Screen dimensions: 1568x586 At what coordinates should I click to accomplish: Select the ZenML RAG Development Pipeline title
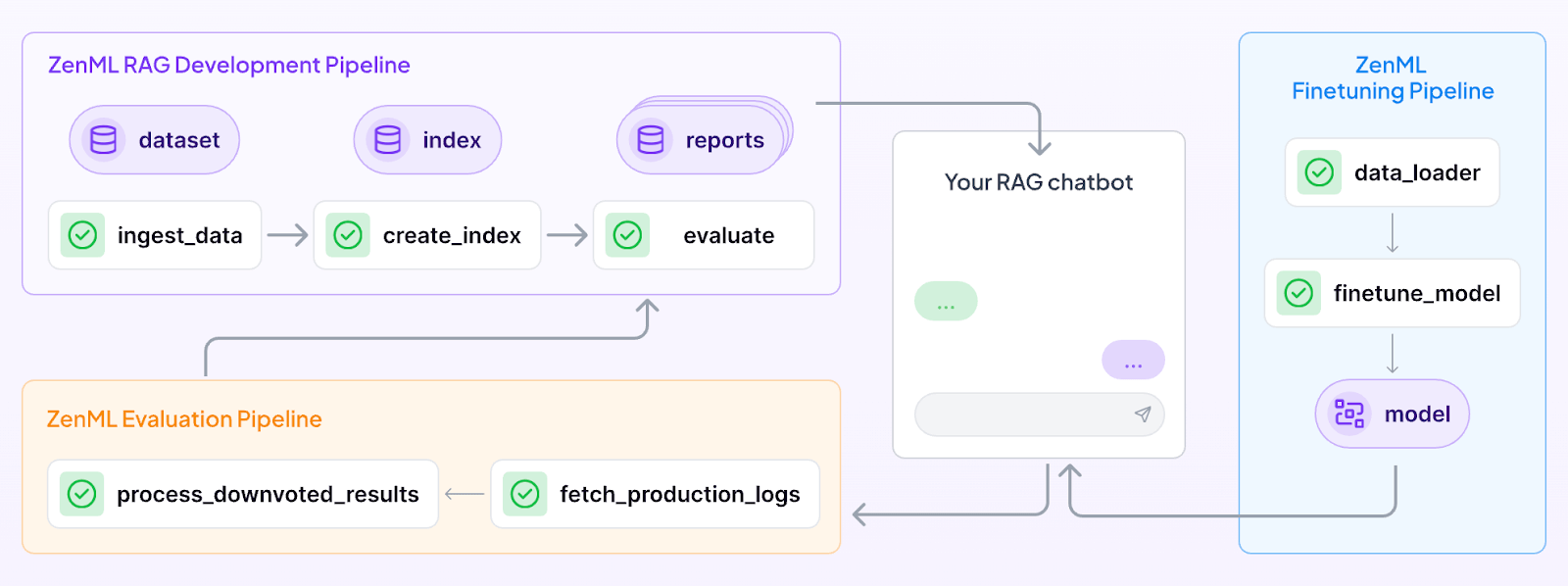229,66
